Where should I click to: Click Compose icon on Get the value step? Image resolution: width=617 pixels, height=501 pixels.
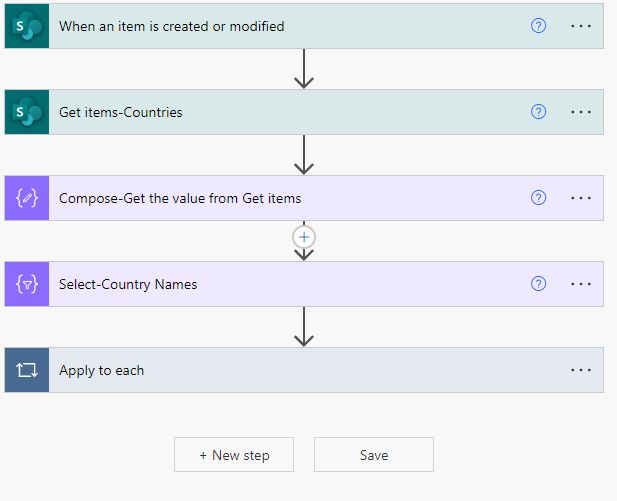(27, 198)
